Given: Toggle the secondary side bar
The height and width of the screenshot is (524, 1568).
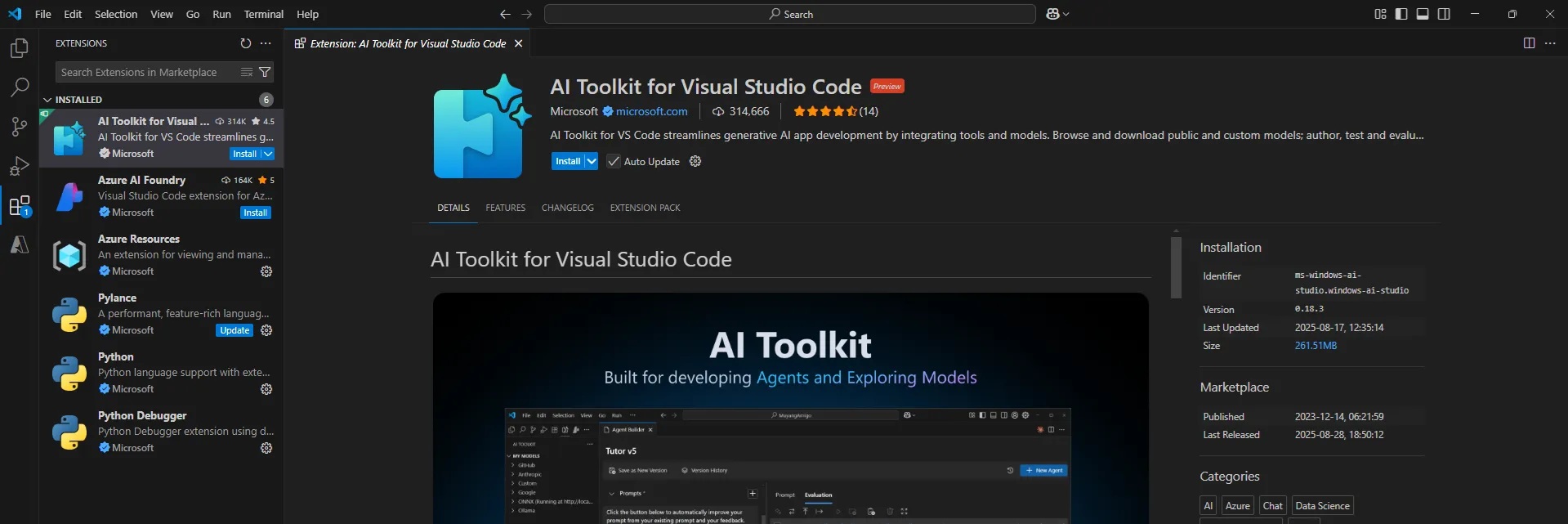Looking at the screenshot, I should pyautogui.click(x=1444, y=14).
